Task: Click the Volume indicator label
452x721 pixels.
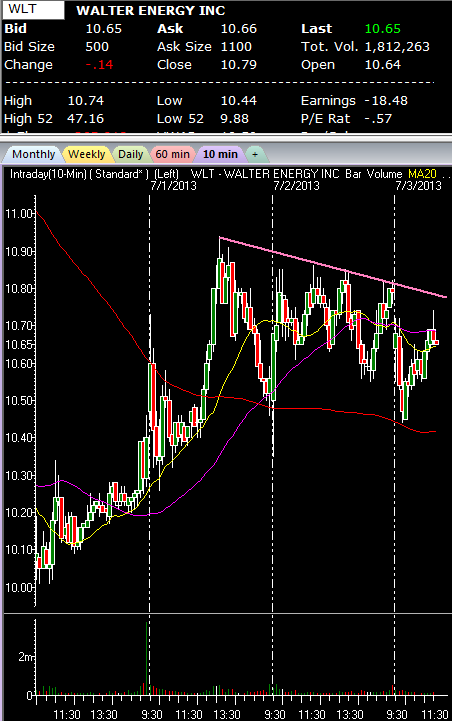Action: 384,174
